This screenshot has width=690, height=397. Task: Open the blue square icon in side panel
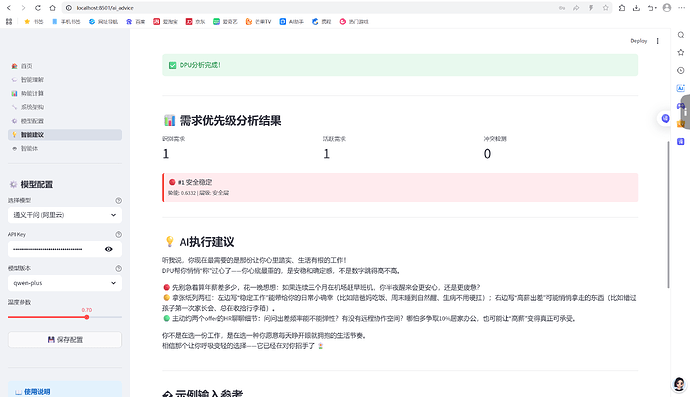pyautogui.click(x=681, y=141)
